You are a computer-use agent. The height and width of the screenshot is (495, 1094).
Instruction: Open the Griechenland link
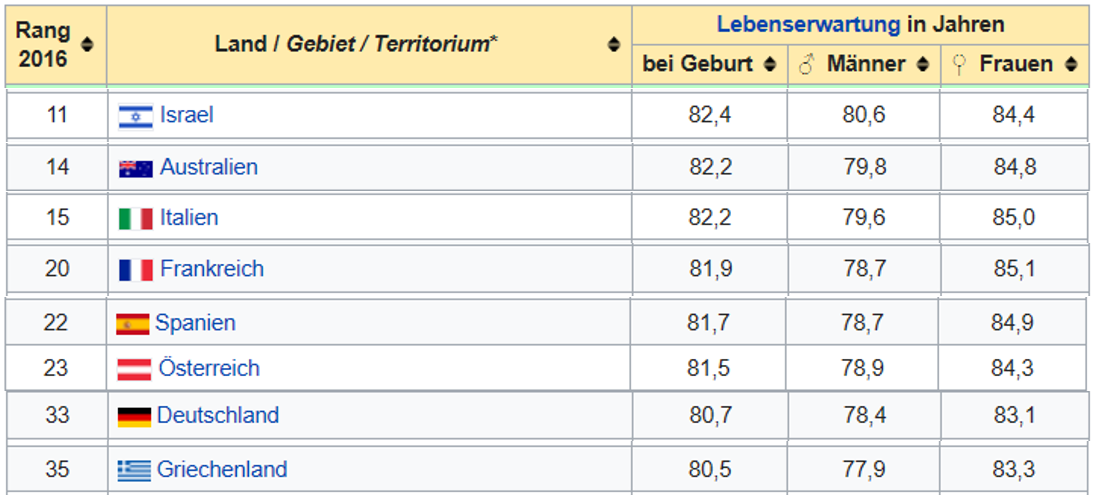222,469
